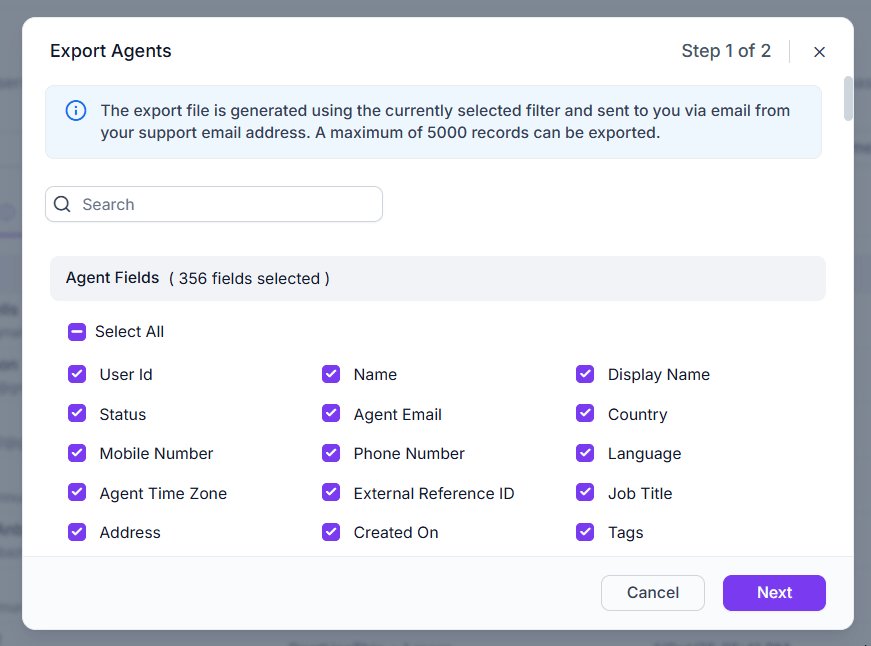
Task: Uncheck the Mobile Number checkbox
Action: (77, 453)
